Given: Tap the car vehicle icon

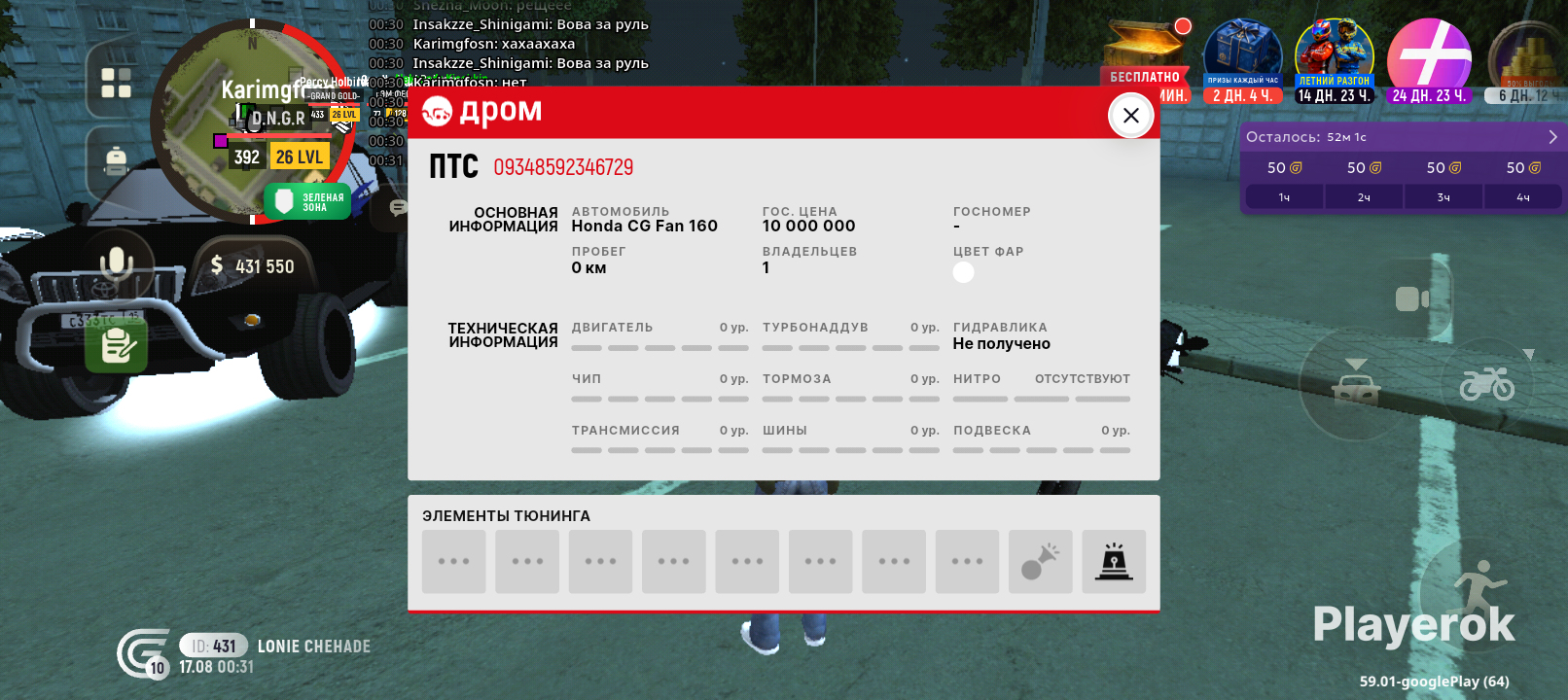Looking at the screenshot, I should tap(1356, 385).
